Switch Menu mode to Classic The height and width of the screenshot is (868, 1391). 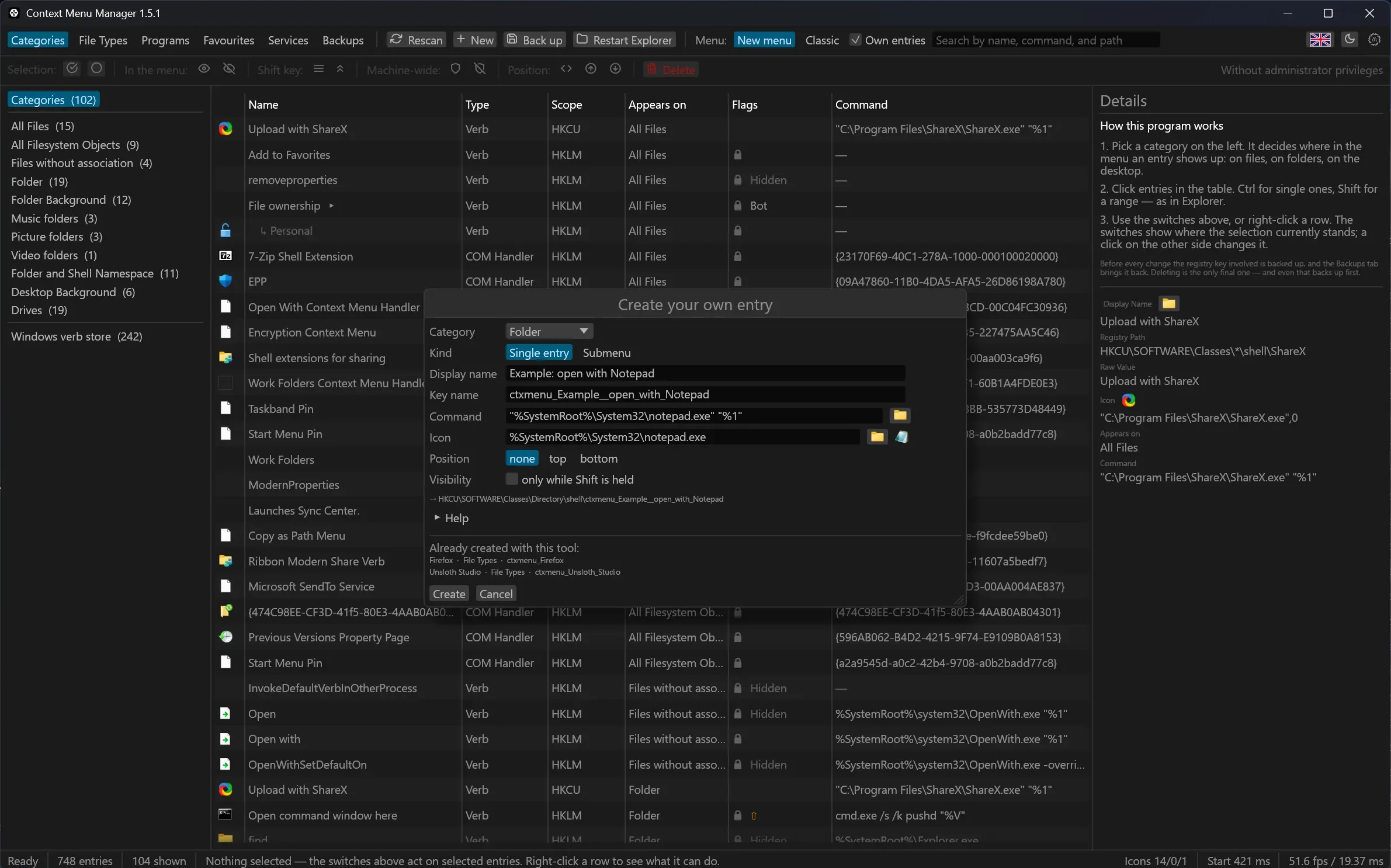pos(822,40)
